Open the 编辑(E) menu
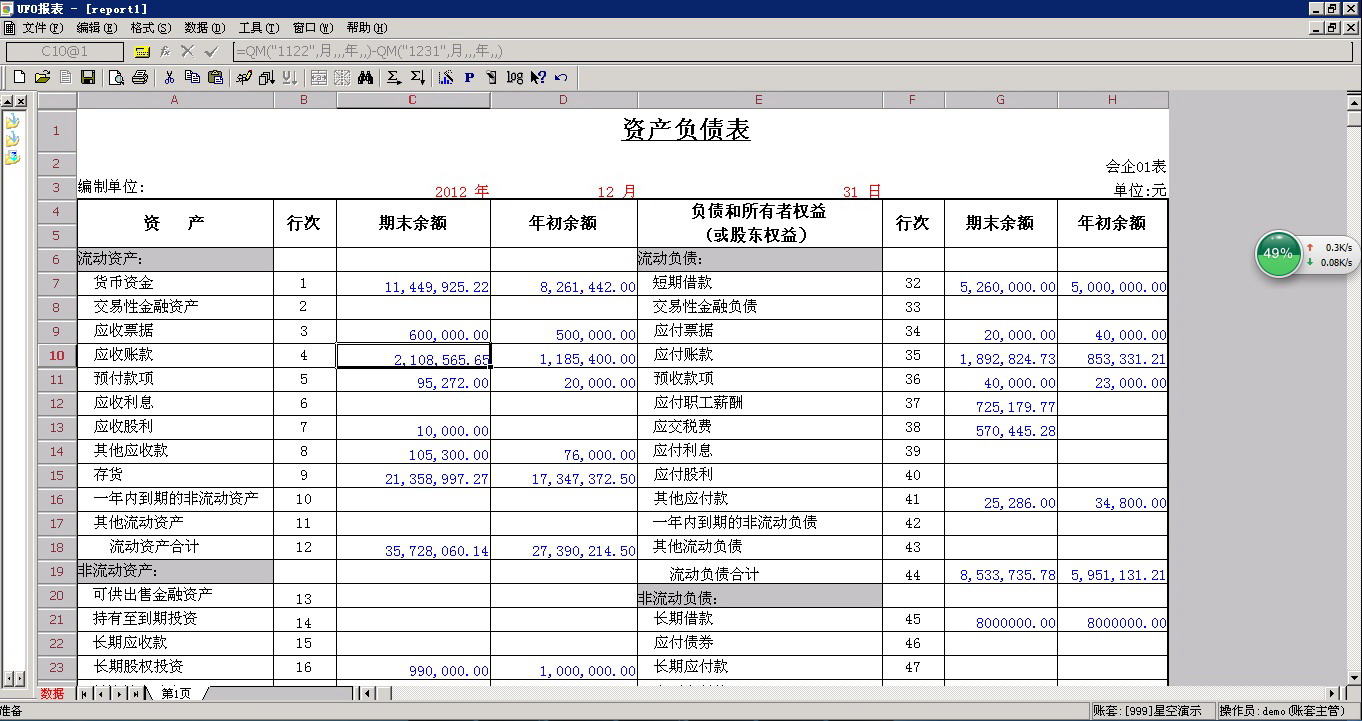1362x721 pixels. point(96,28)
